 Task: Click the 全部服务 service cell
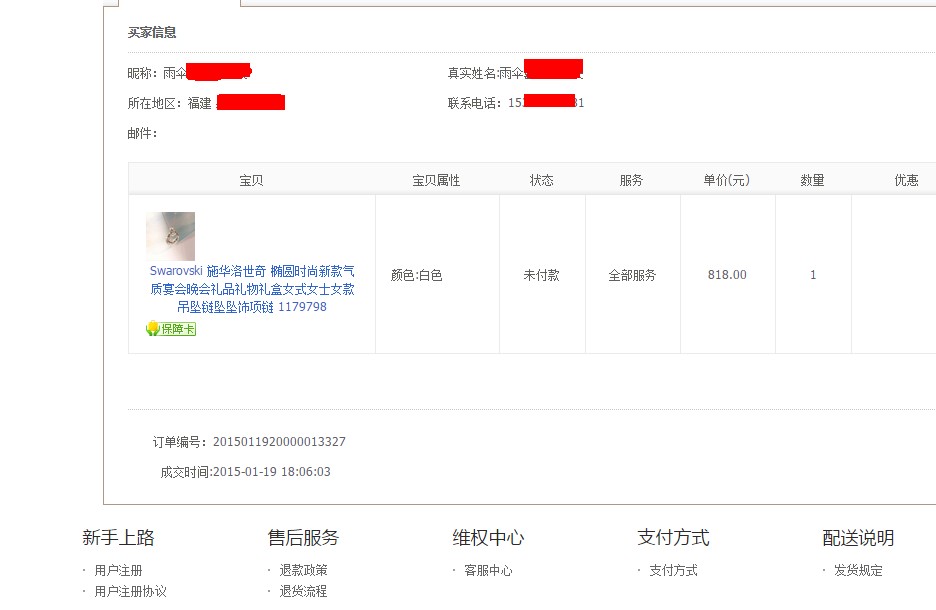point(632,275)
